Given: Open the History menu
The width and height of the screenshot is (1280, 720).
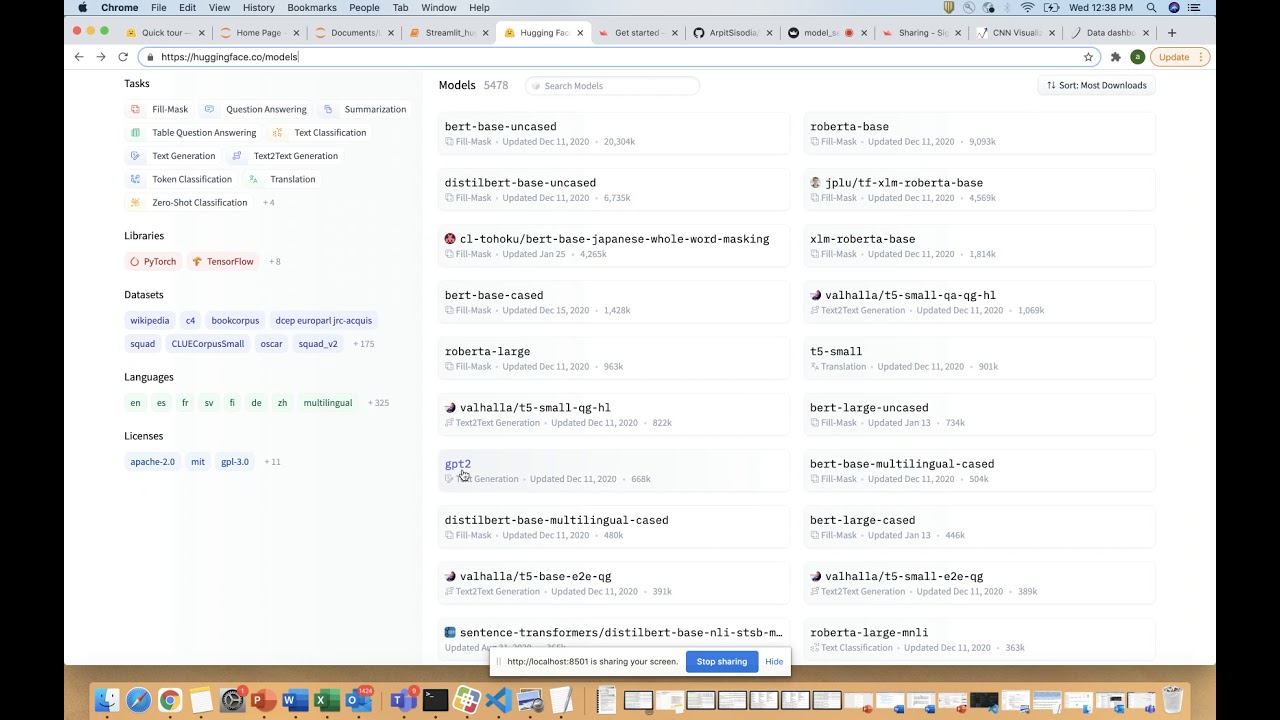Looking at the screenshot, I should click(258, 8).
